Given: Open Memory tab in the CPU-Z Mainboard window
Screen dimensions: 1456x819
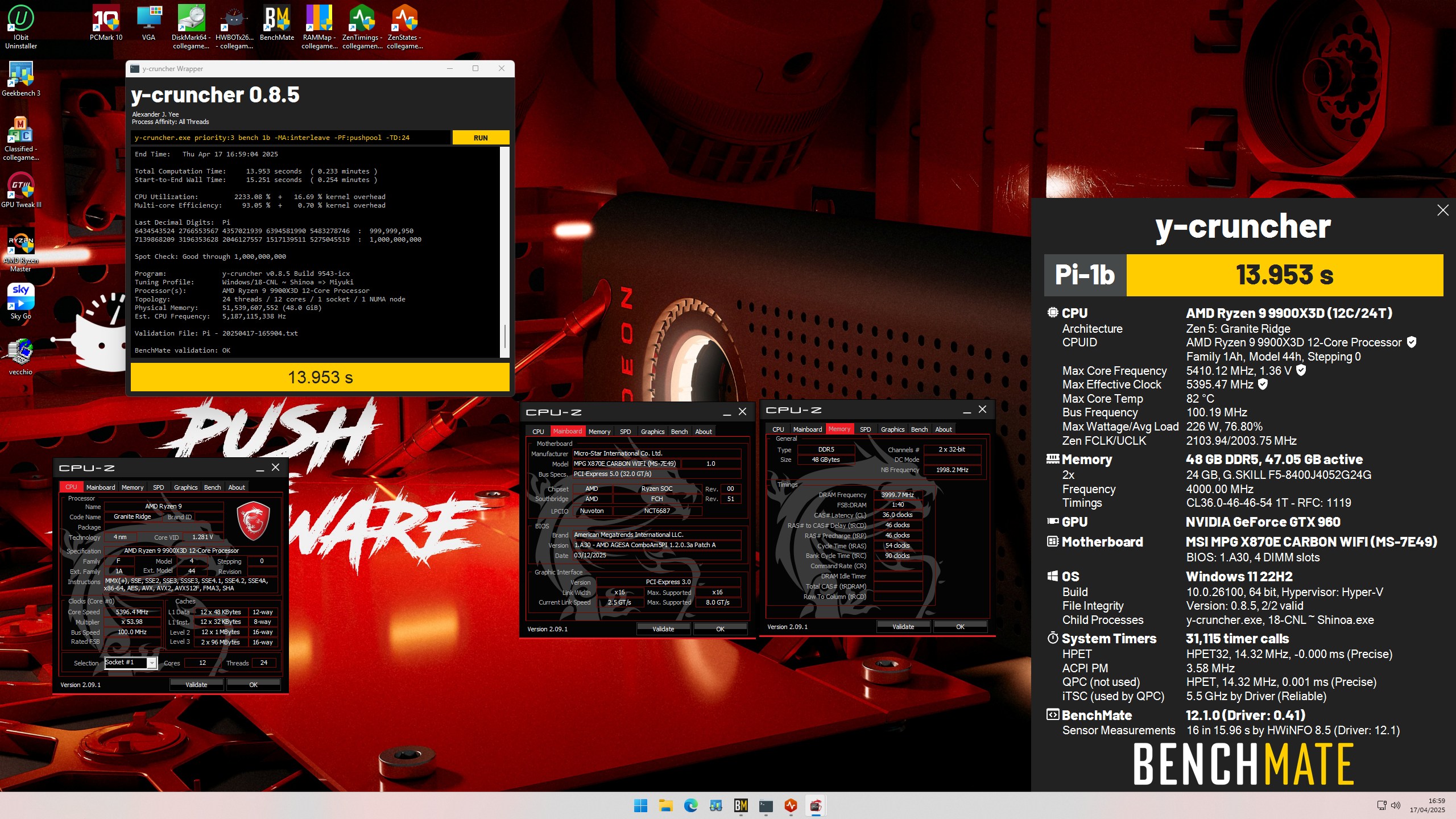Looking at the screenshot, I should pos(599,432).
